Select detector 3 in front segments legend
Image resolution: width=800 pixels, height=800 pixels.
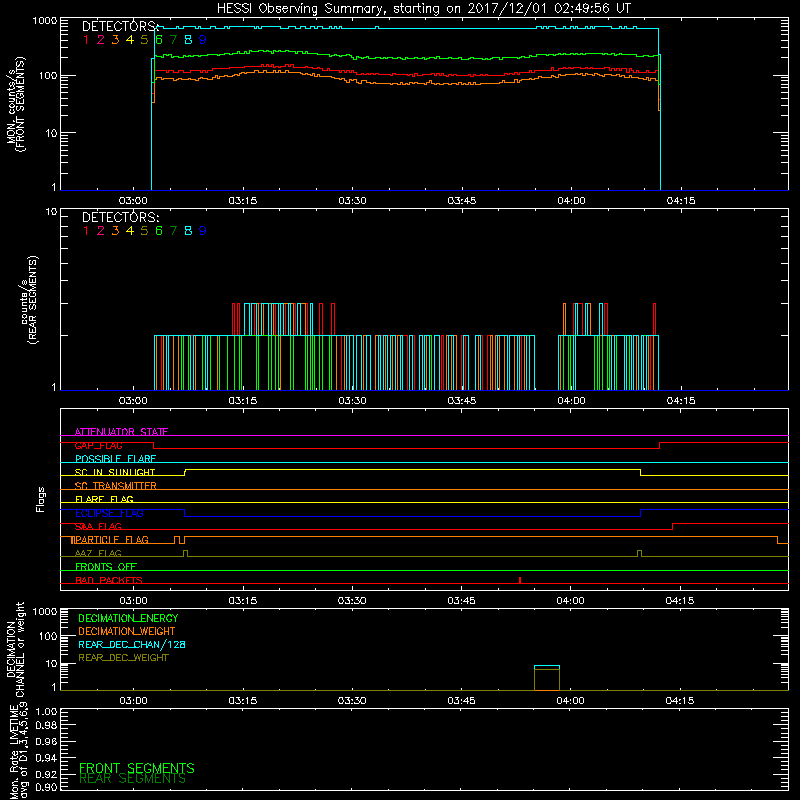click(x=115, y=39)
